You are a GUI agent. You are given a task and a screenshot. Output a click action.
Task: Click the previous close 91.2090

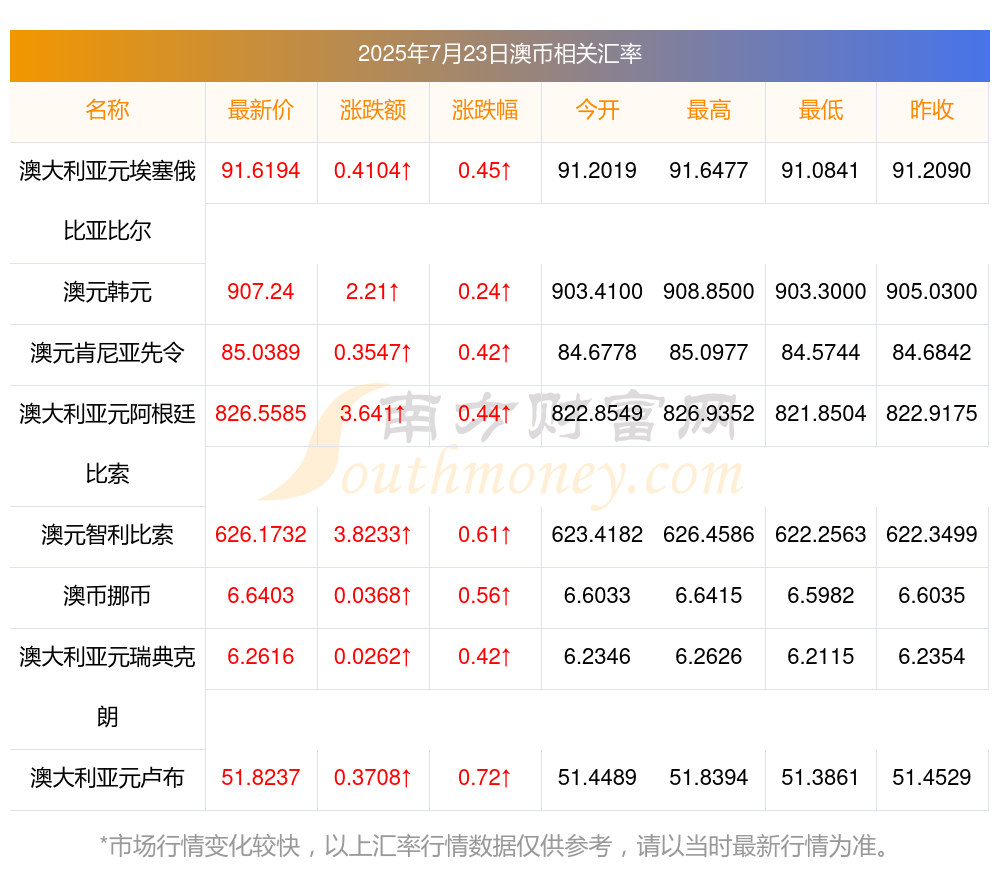coord(932,171)
